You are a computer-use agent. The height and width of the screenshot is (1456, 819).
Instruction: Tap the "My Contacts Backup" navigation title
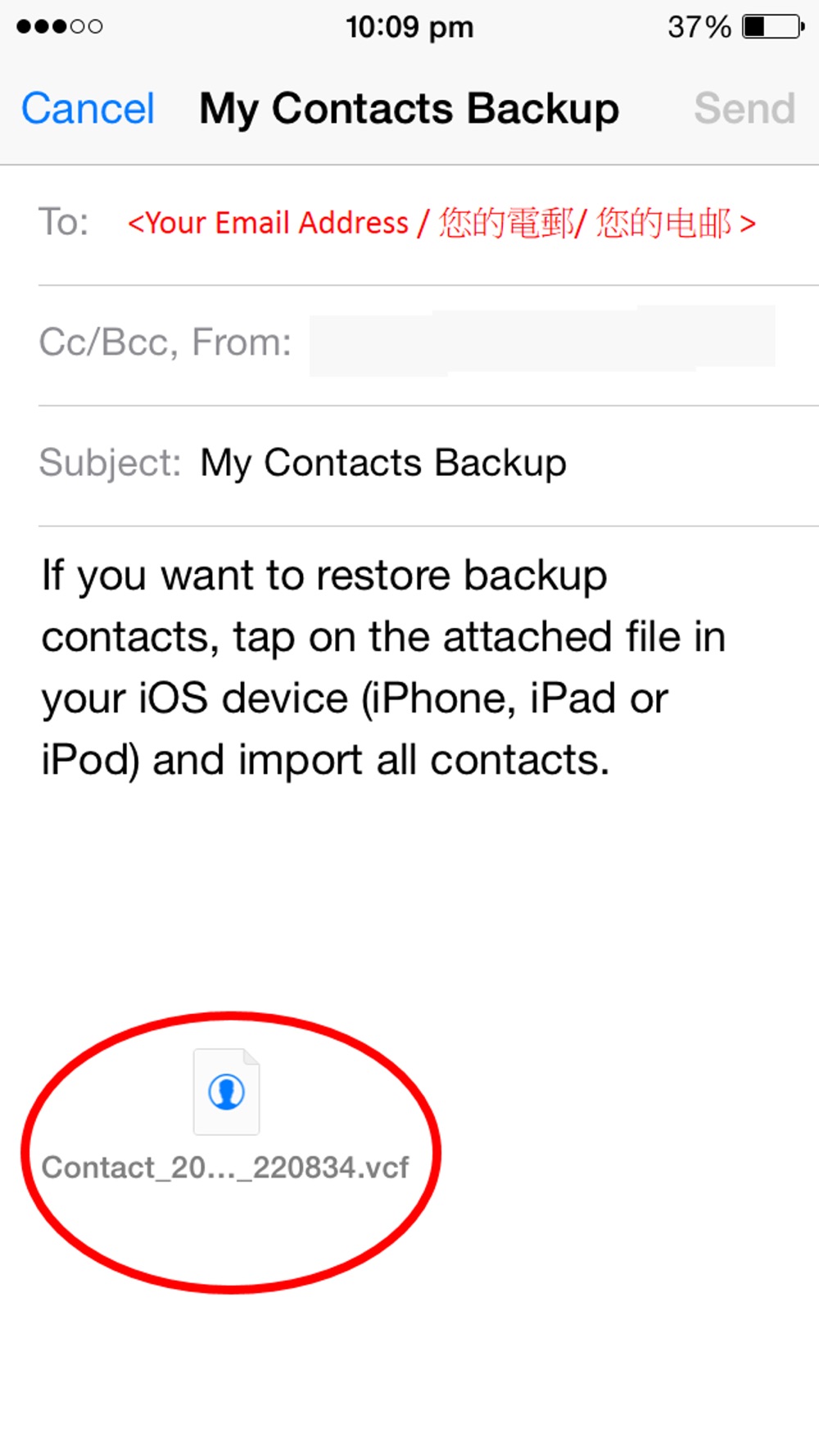click(409, 109)
